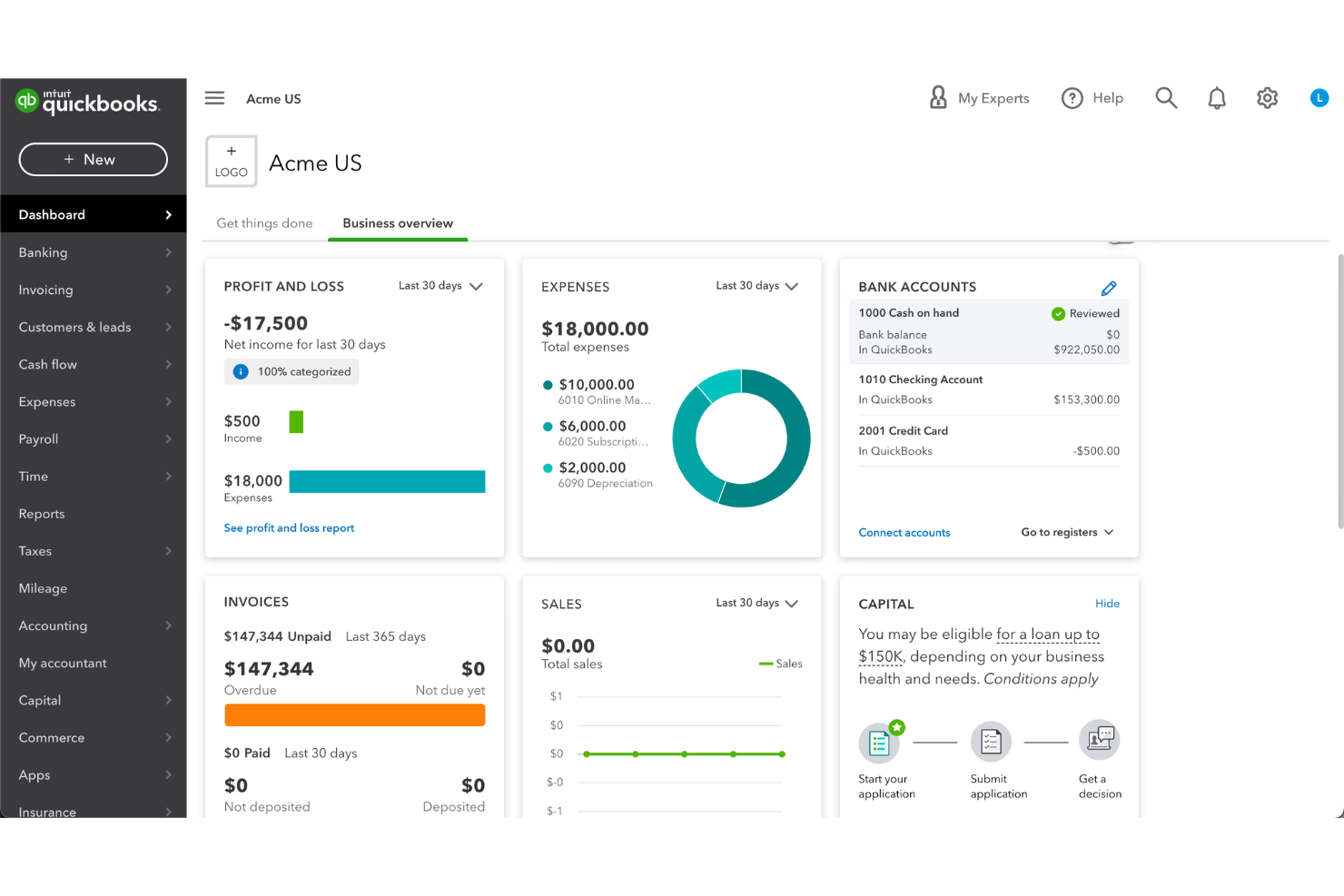The width and height of the screenshot is (1344, 896).
Task: Expand Go to registers dropdown
Action: [1066, 532]
